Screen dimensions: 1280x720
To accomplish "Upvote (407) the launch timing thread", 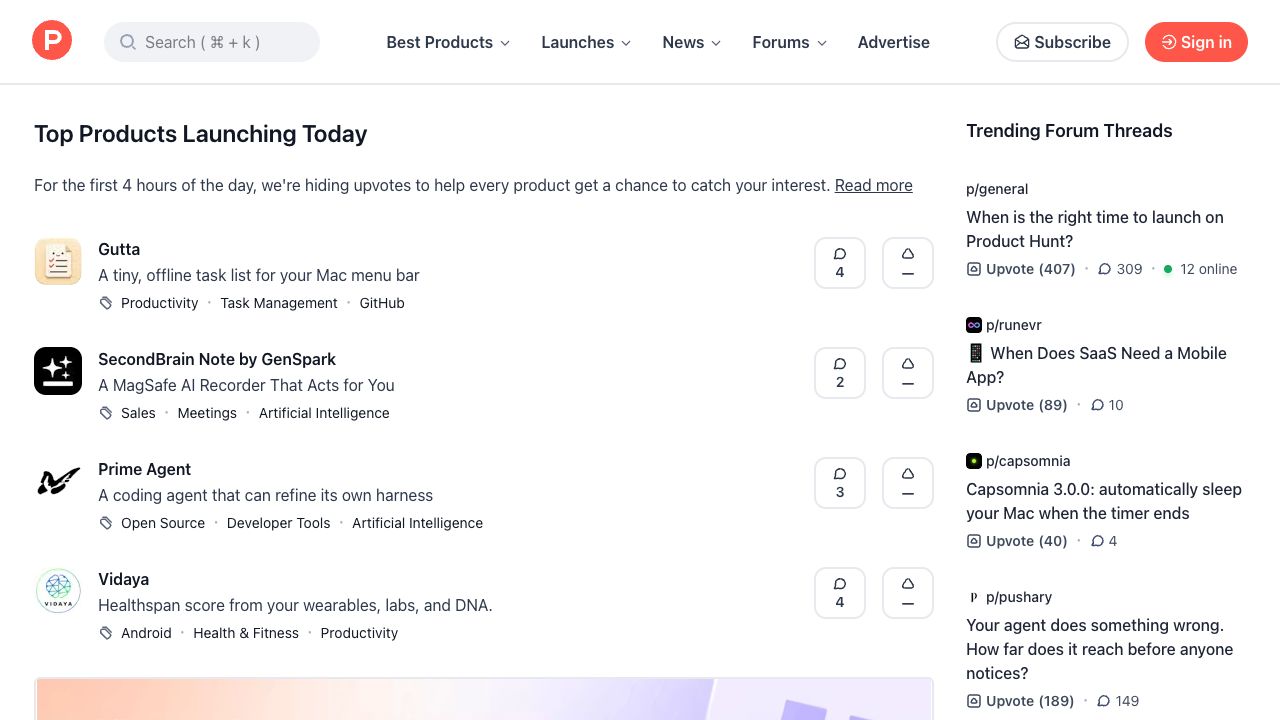I will pyautogui.click(x=1021, y=269).
